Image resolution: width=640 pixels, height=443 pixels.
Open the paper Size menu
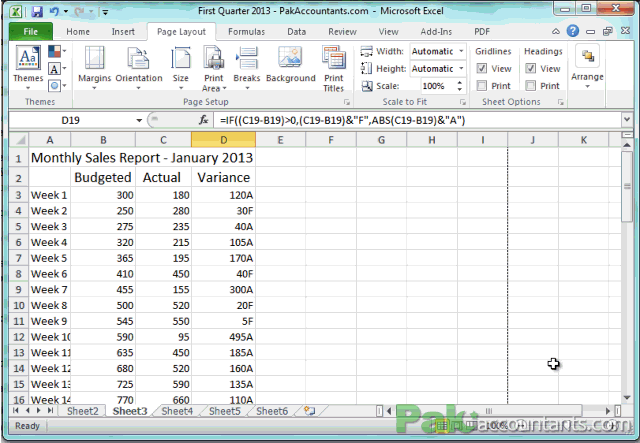click(x=180, y=68)
